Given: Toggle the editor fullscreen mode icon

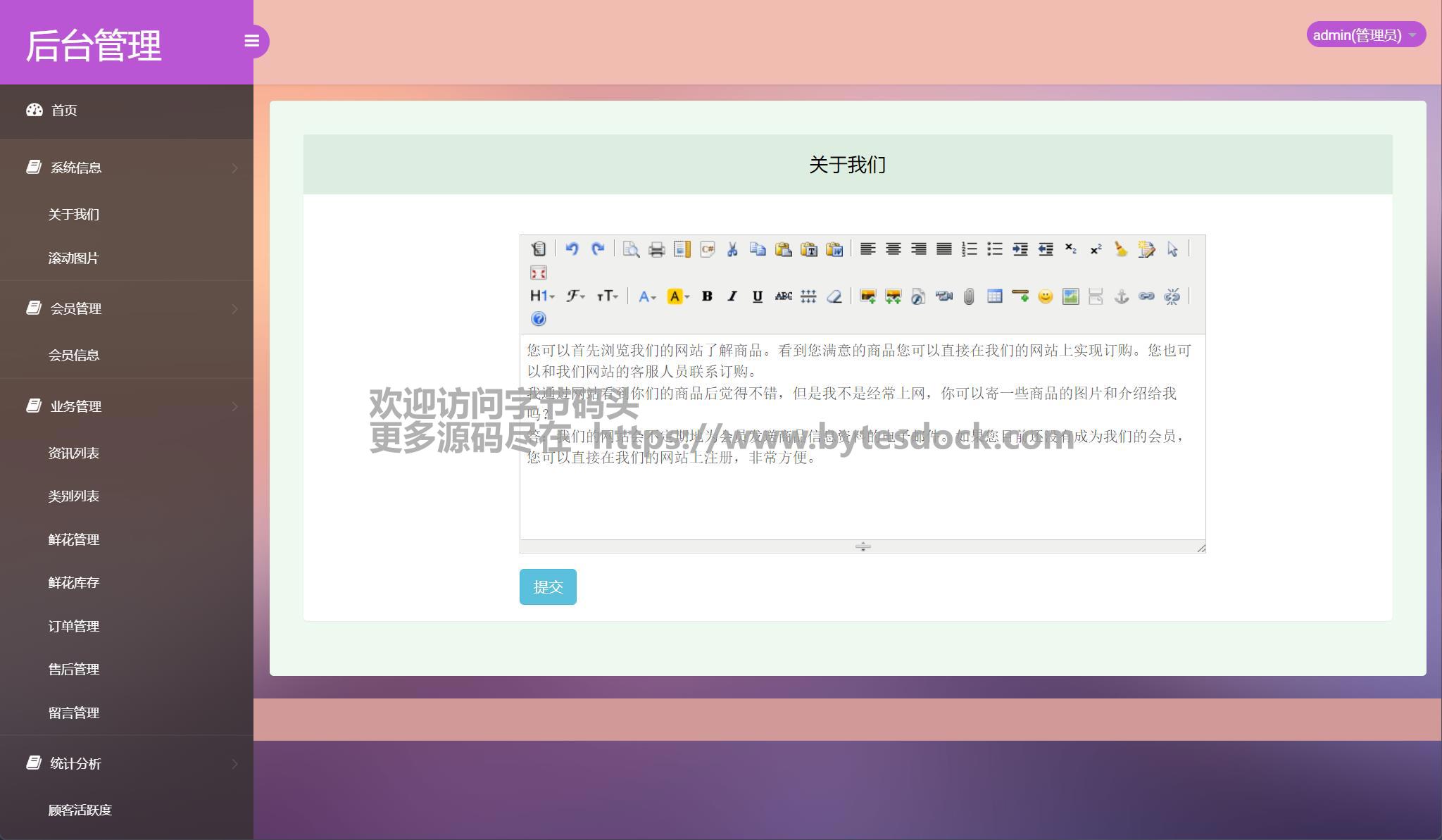Looking at the screenshot, I should click(x=539, y=273).
